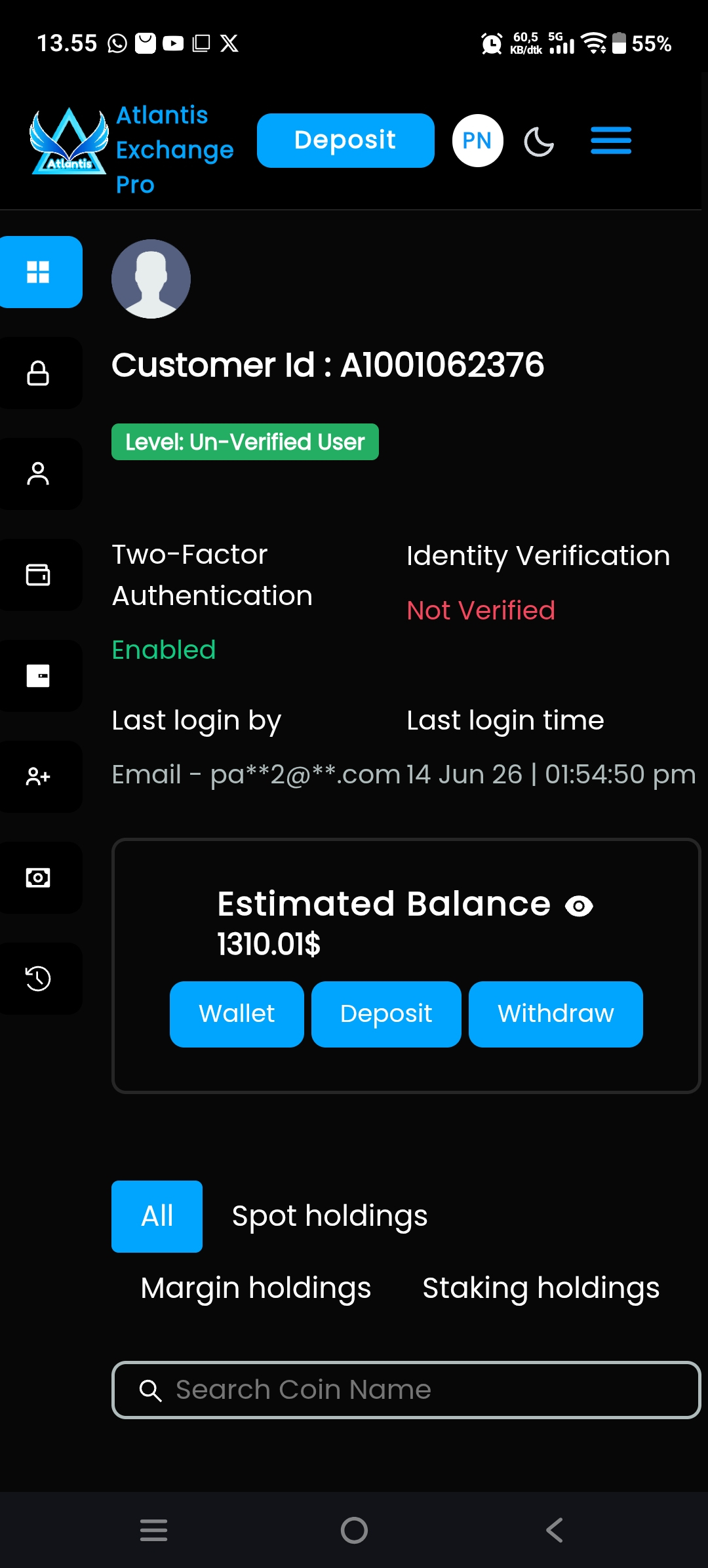
Task: Tap the Wi-Fi icon in status bar
Action: (594, 43)
